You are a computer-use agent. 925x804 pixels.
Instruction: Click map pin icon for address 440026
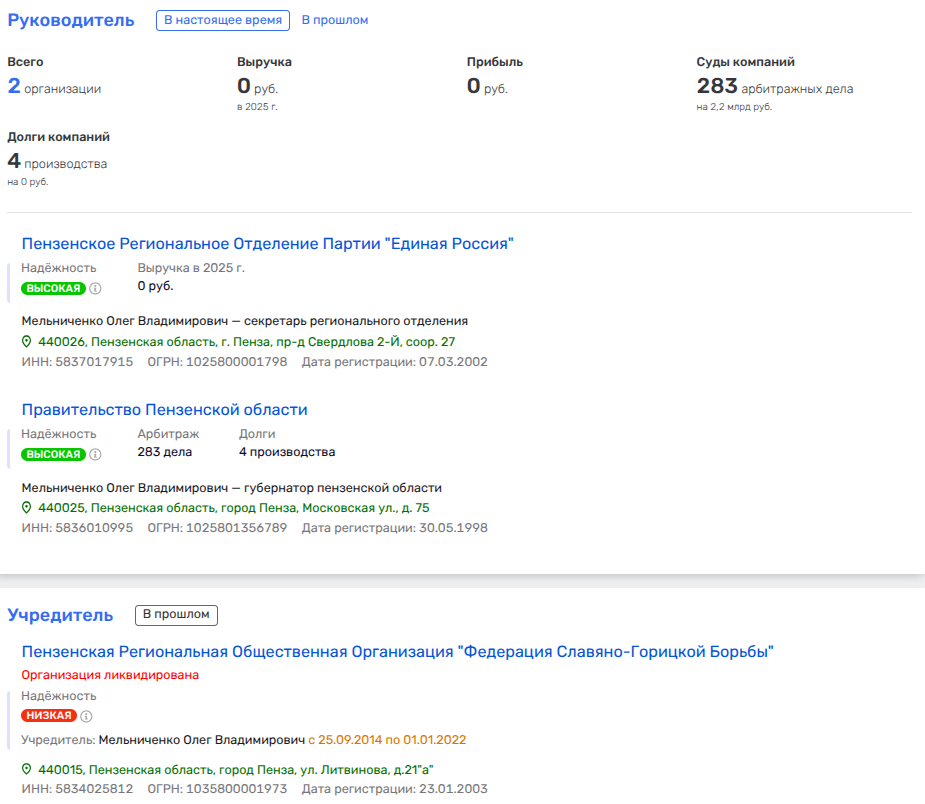28,342
